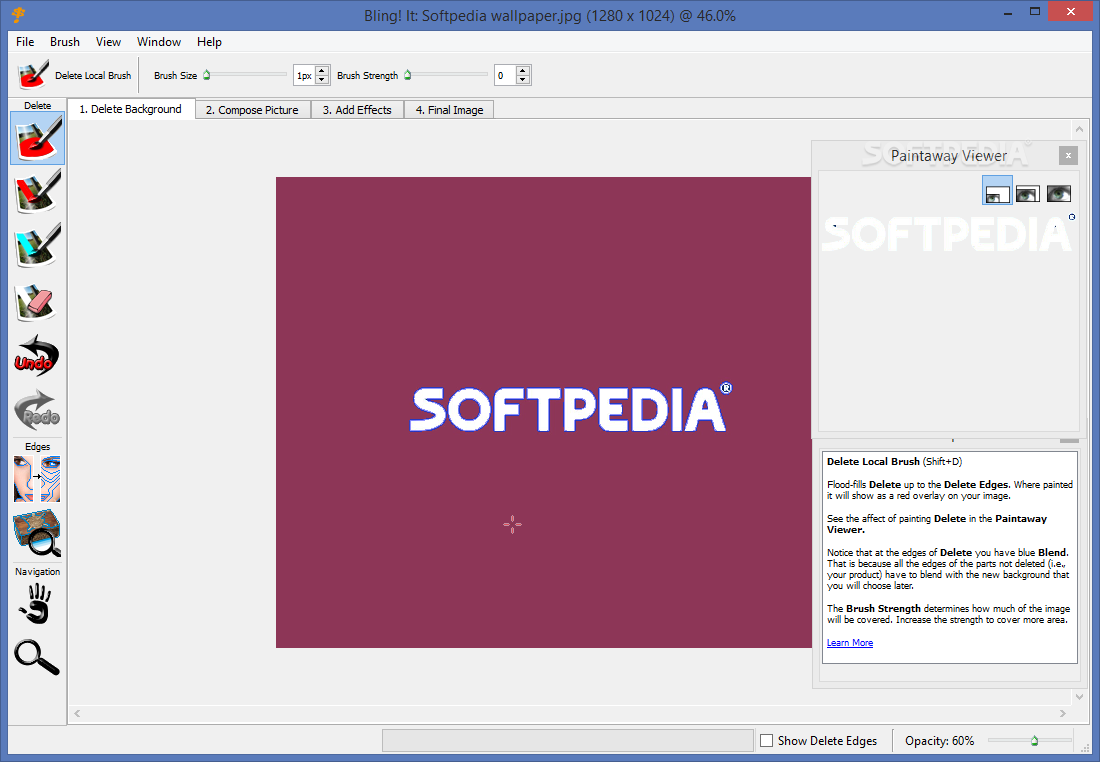
Task: Switch to 1. Delete Background tab
Action: 130,109
